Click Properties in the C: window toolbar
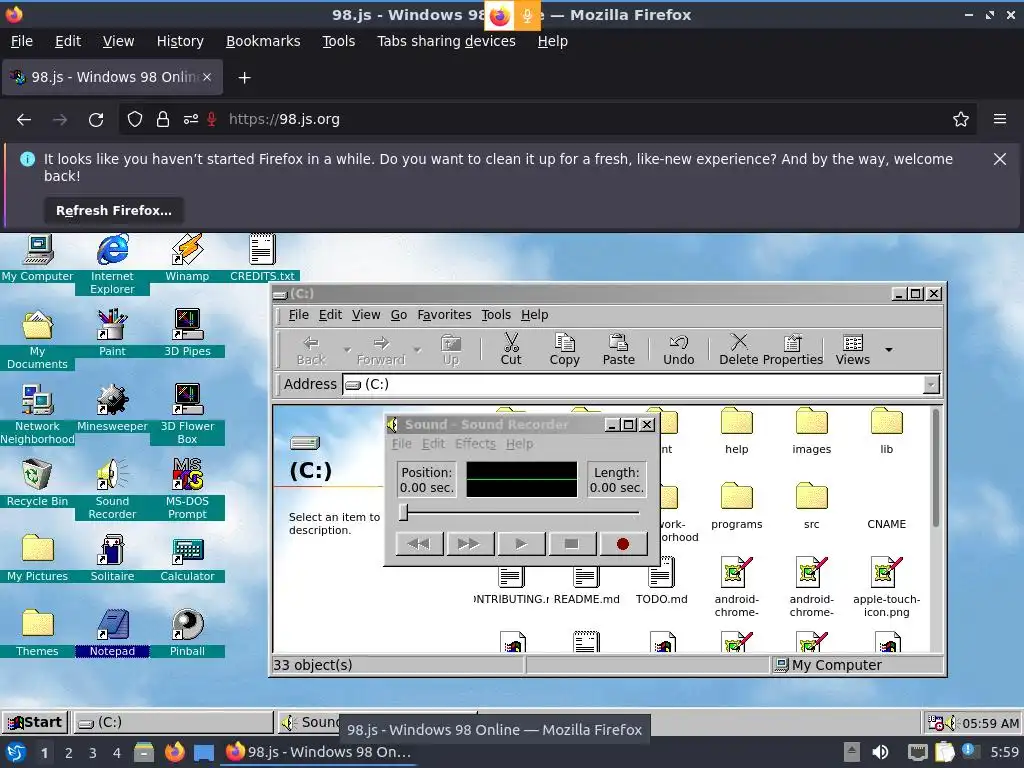 (x=793, y=349)
